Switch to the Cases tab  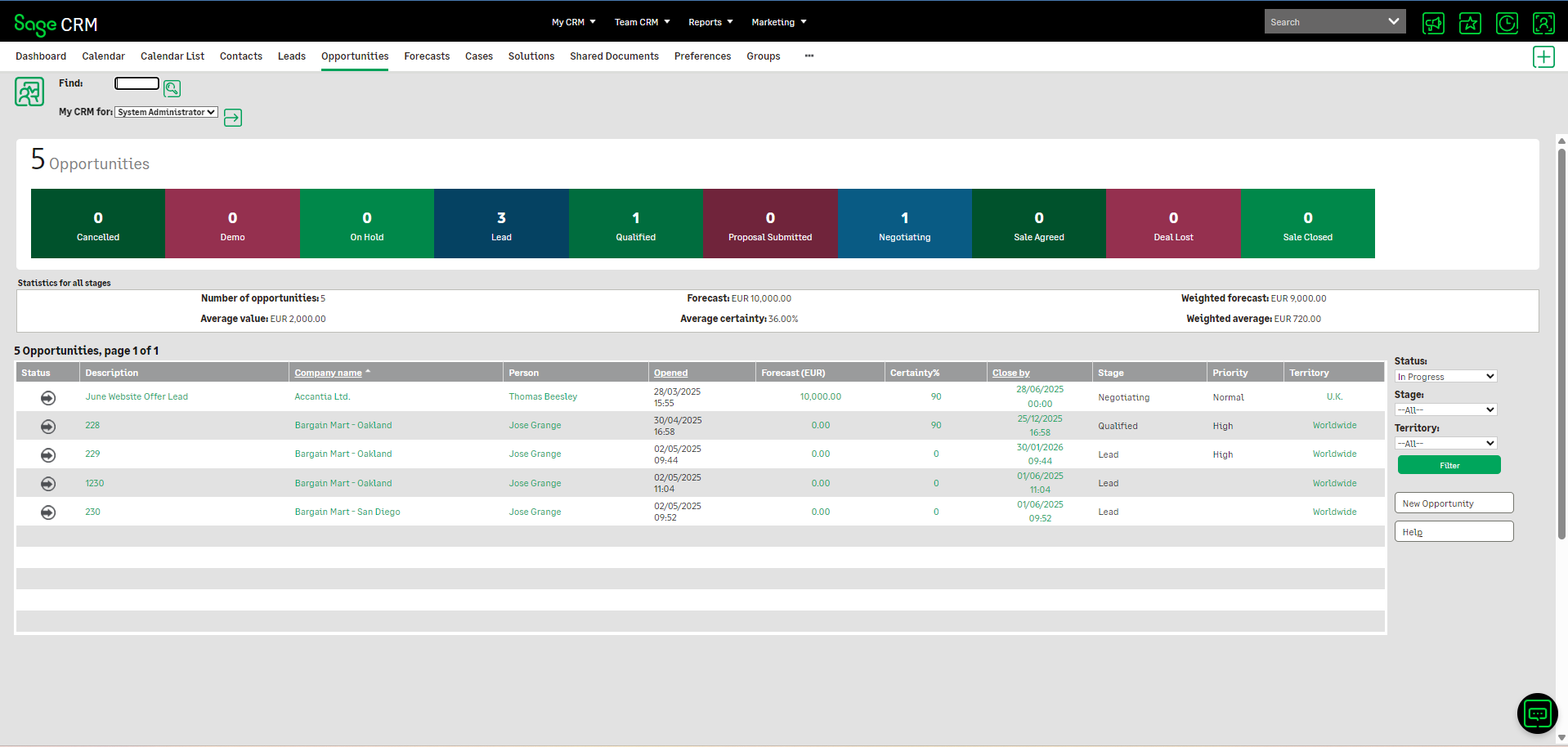(479, 56)
